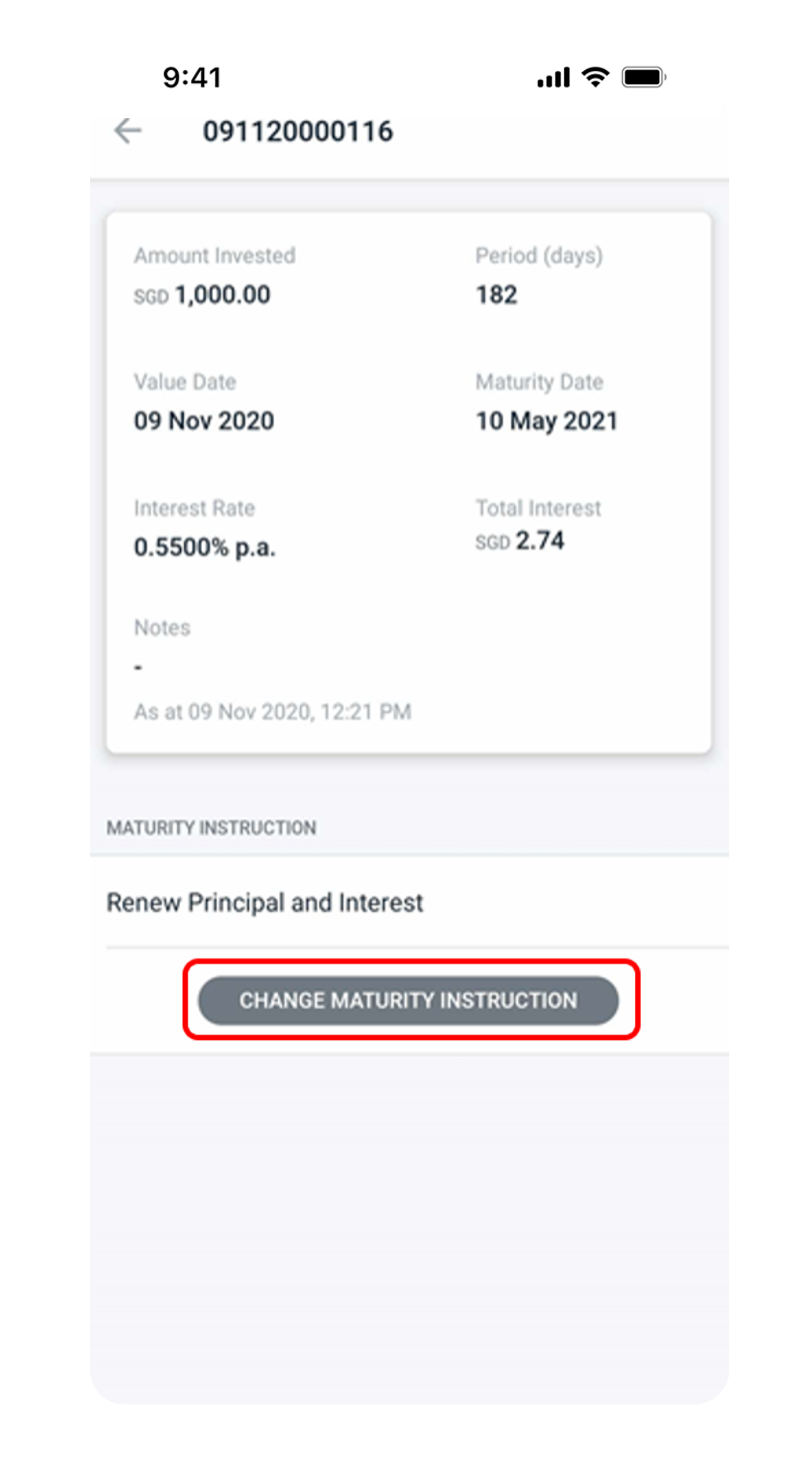Viewport: 812px width, 1463px height.
Task: Tap the 0.5500% p.a. interest rate
Action: point(205,547)
